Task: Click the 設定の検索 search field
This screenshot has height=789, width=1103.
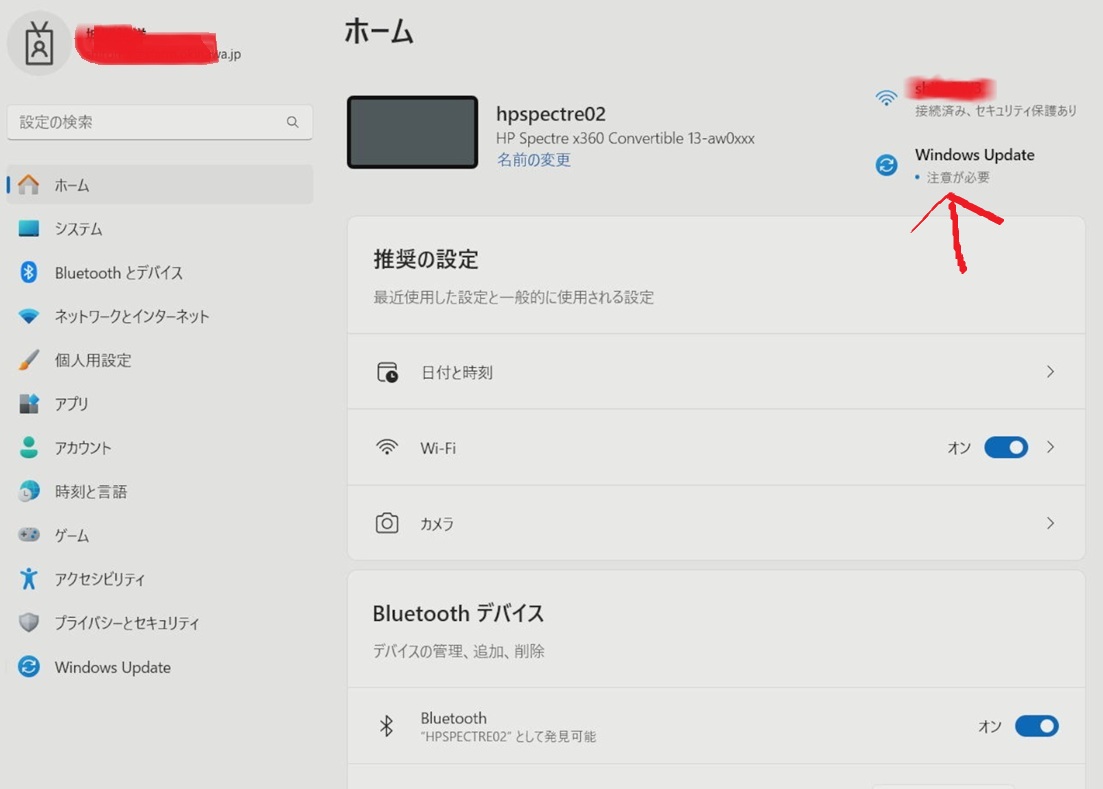Action: [x=160, y=122]
